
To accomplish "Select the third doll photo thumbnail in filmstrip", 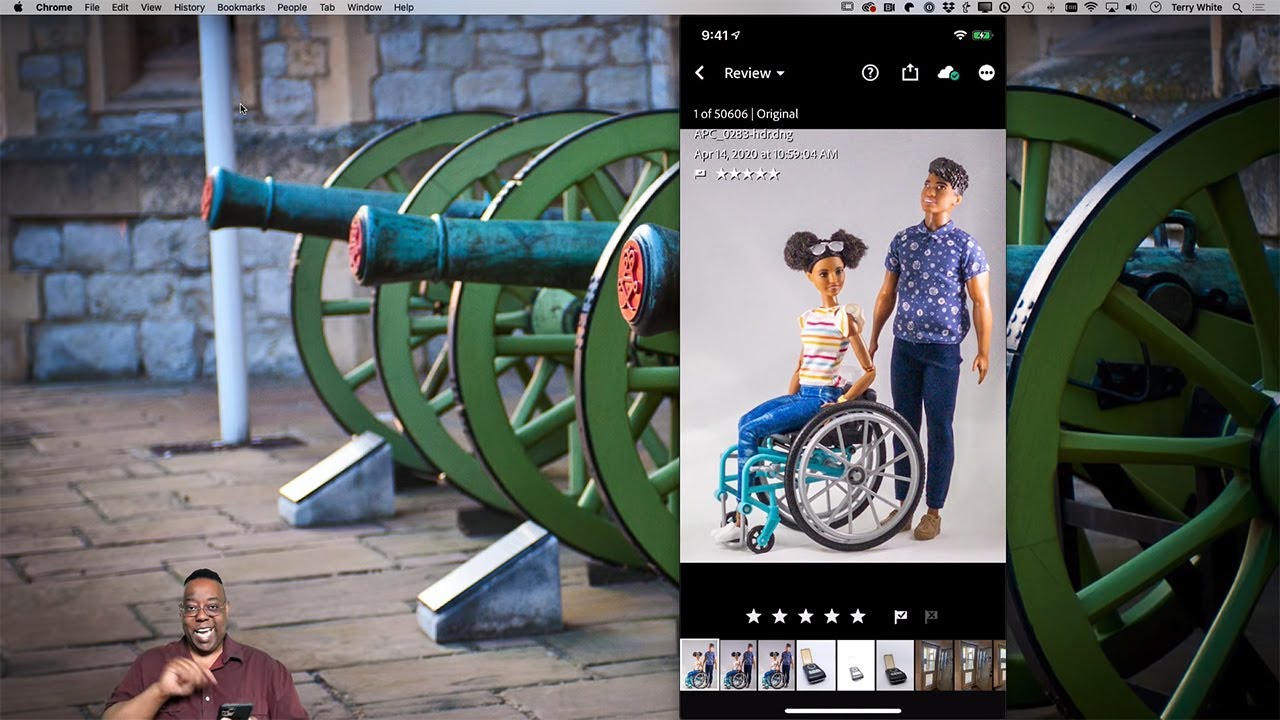I will pos(777,665).
